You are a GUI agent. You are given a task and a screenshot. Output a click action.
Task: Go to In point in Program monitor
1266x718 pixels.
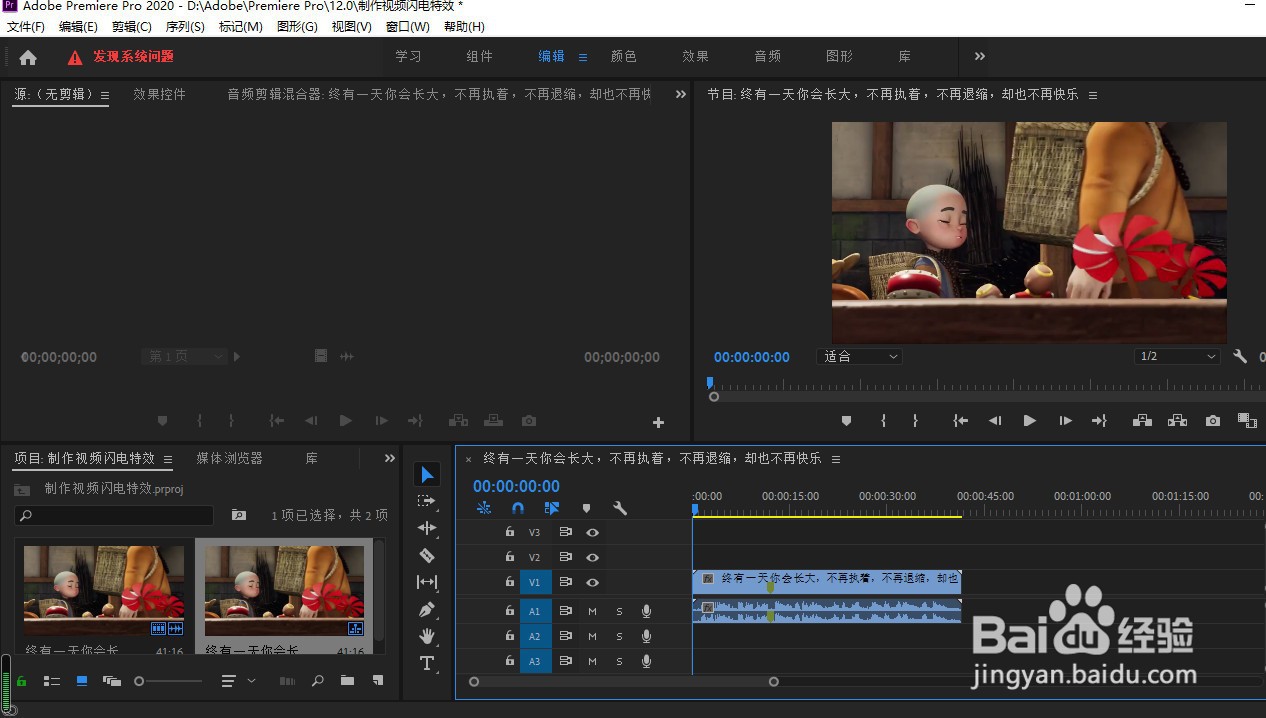click(960, 421)
